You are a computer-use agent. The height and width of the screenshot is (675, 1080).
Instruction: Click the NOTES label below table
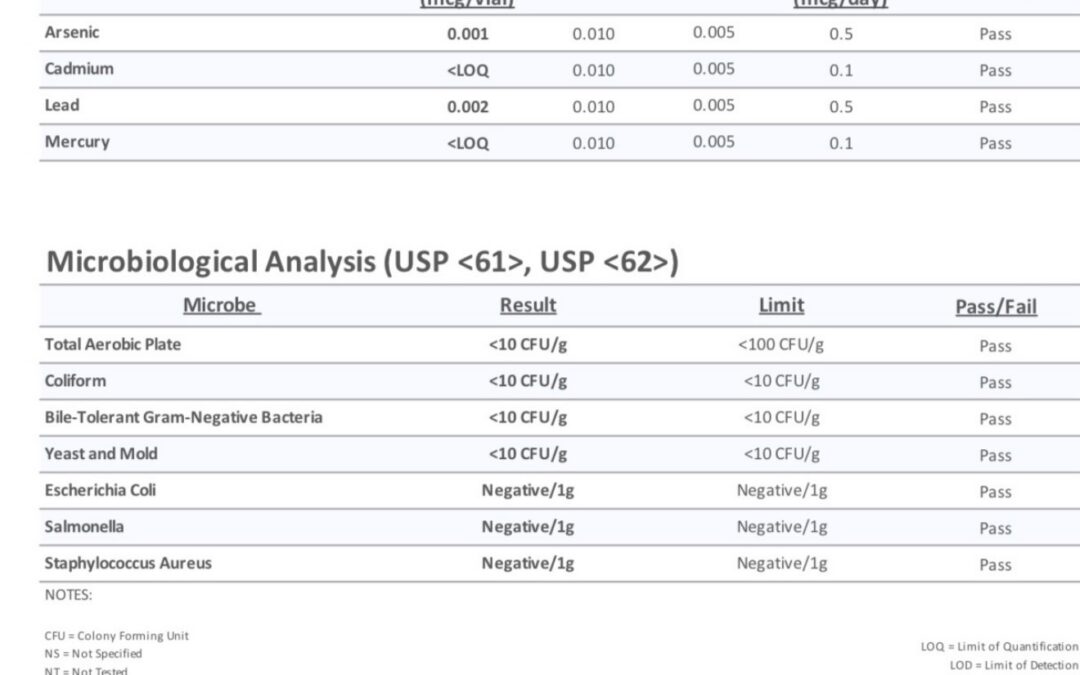[68, 595]
